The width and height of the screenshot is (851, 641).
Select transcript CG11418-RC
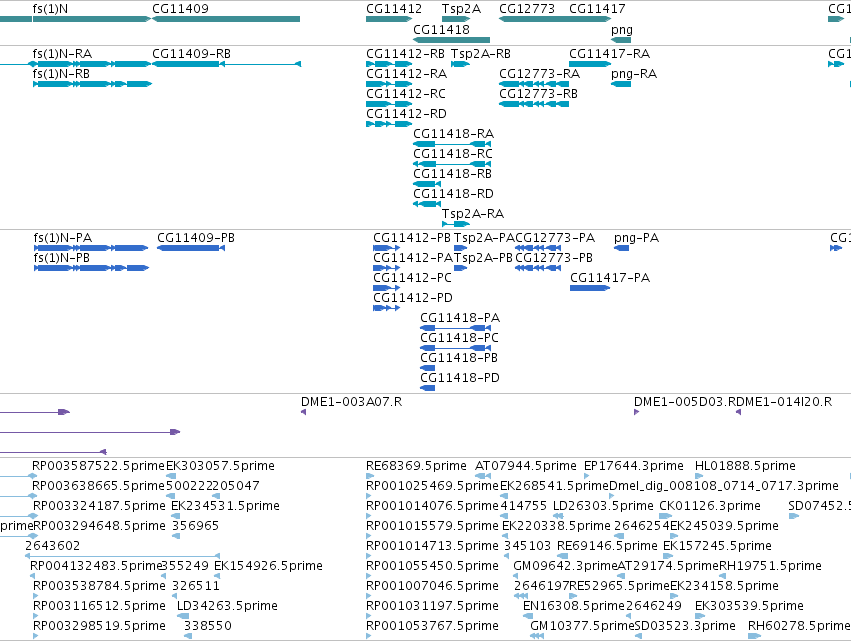(453, 154)
